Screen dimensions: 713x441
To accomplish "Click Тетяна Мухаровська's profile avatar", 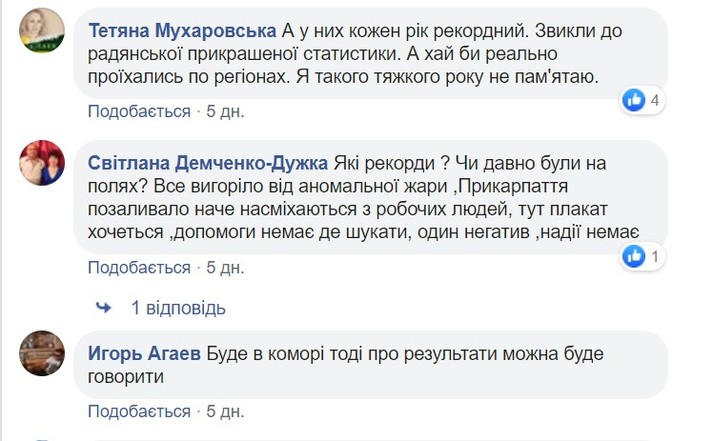I will tap(42, 33).
